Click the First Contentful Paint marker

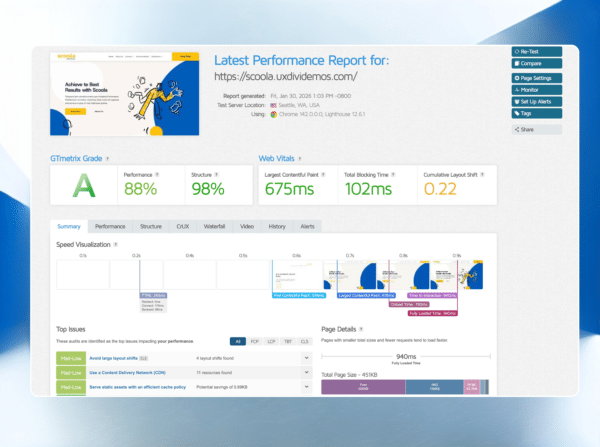(299, 295)
